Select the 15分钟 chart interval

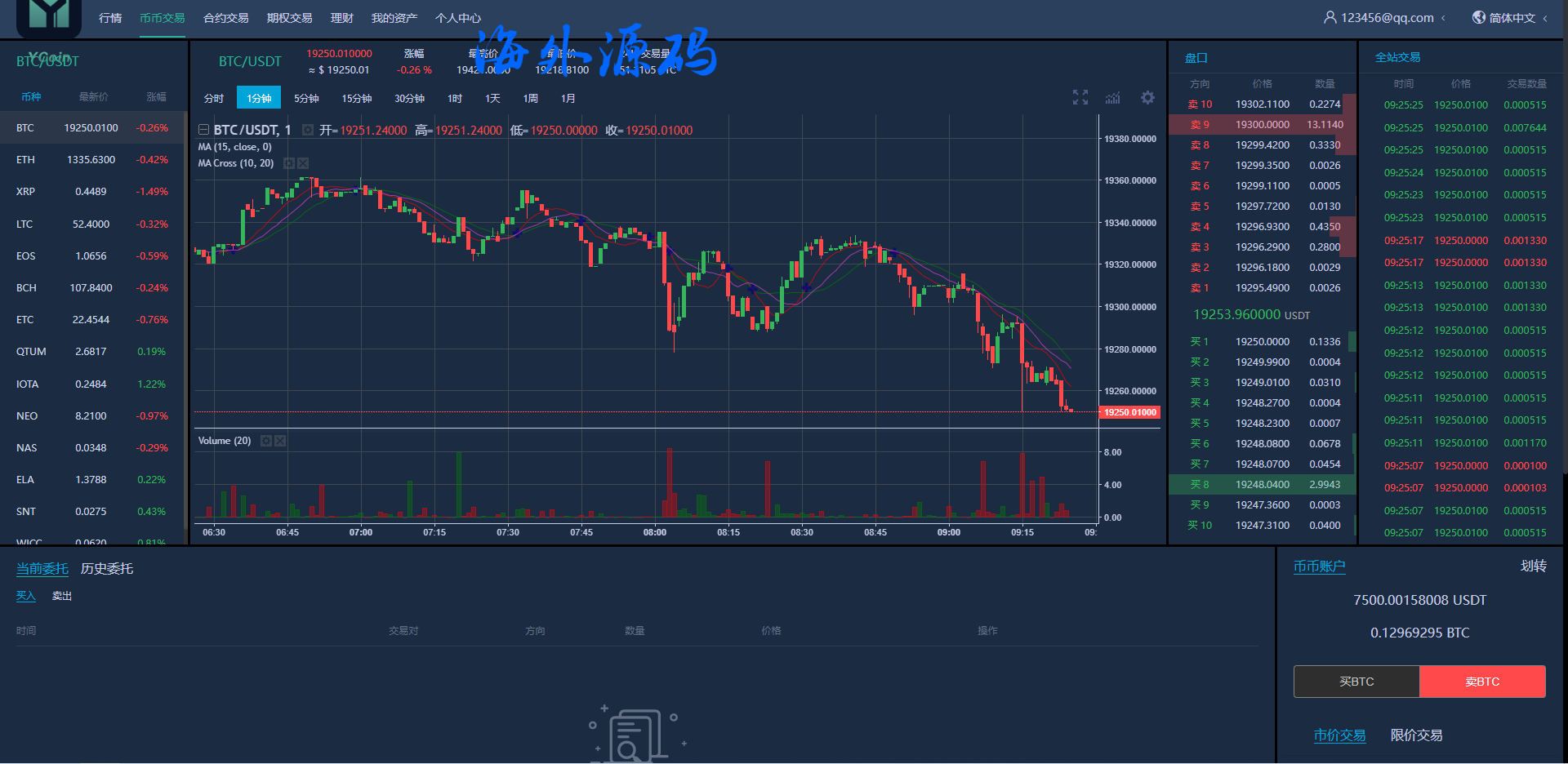[357, 98]
